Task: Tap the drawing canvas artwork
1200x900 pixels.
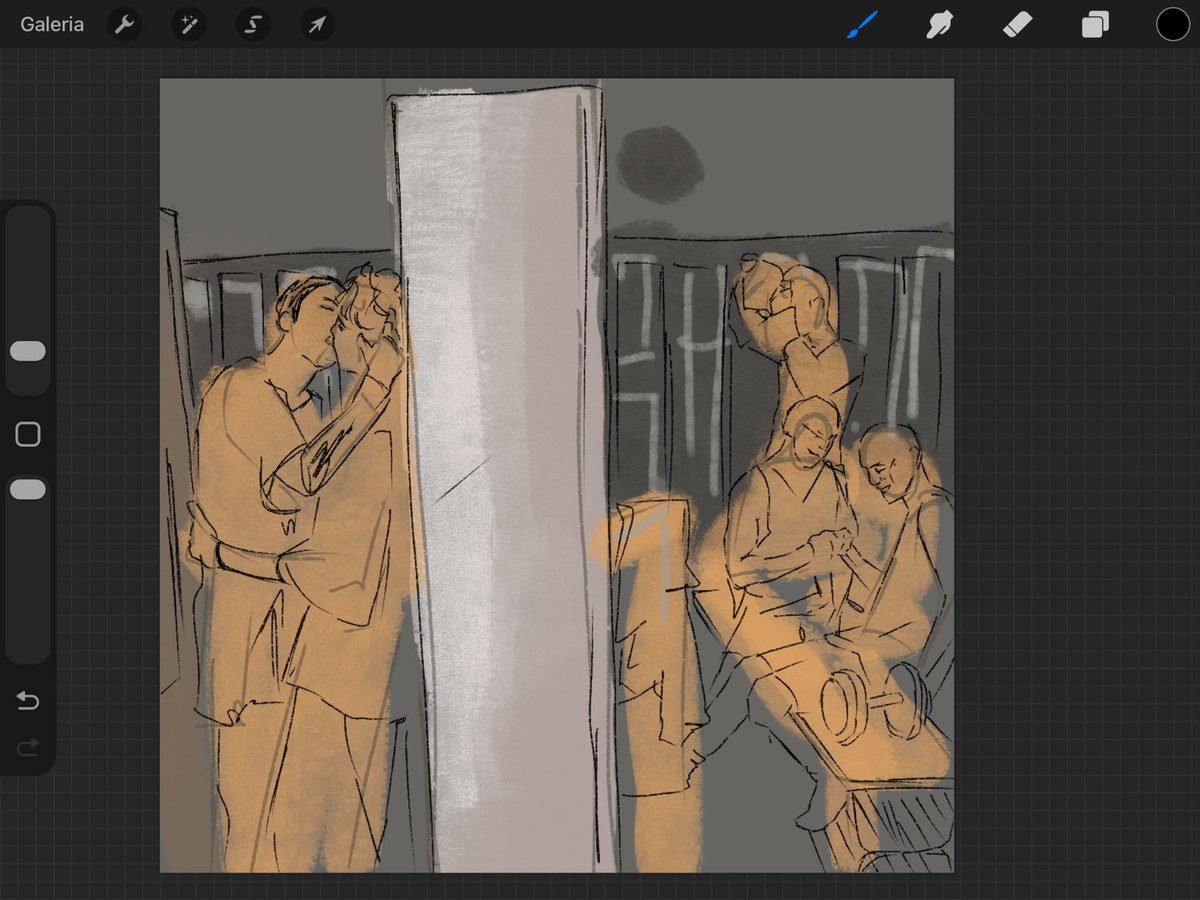Action: [557, 475]
